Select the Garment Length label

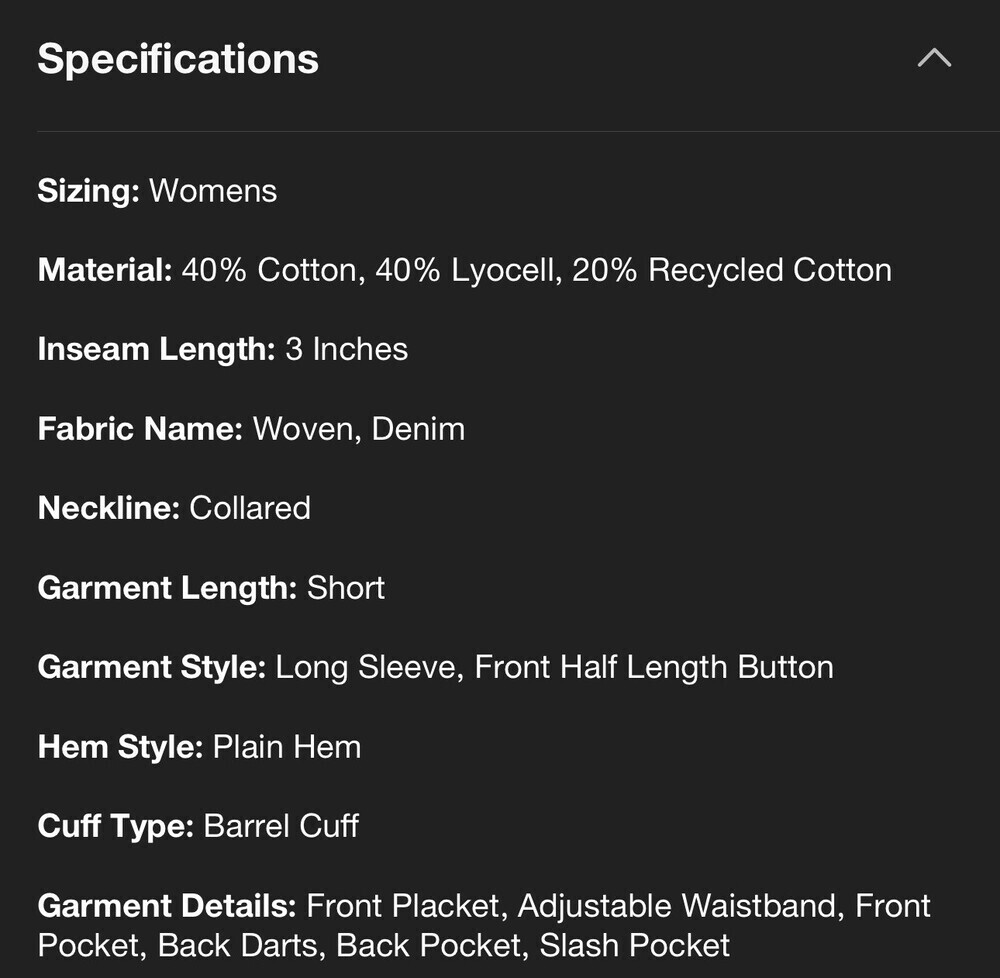click(x=168, y=588)
